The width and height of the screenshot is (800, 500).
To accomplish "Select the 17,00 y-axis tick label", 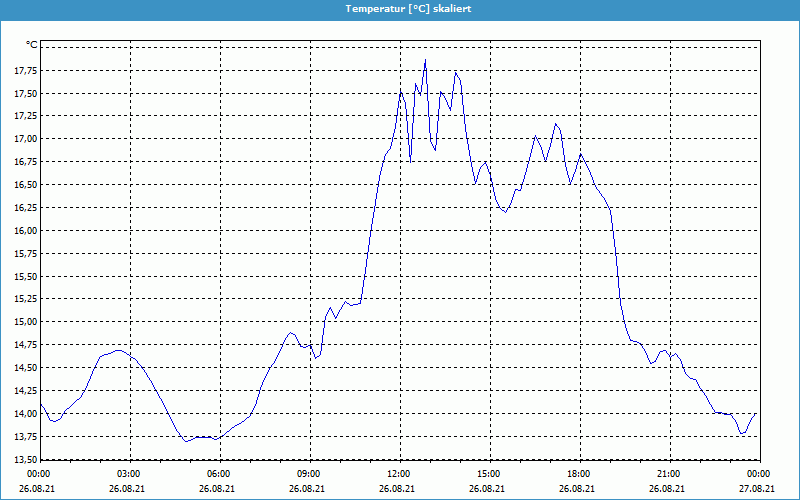I will pos(25,139).
